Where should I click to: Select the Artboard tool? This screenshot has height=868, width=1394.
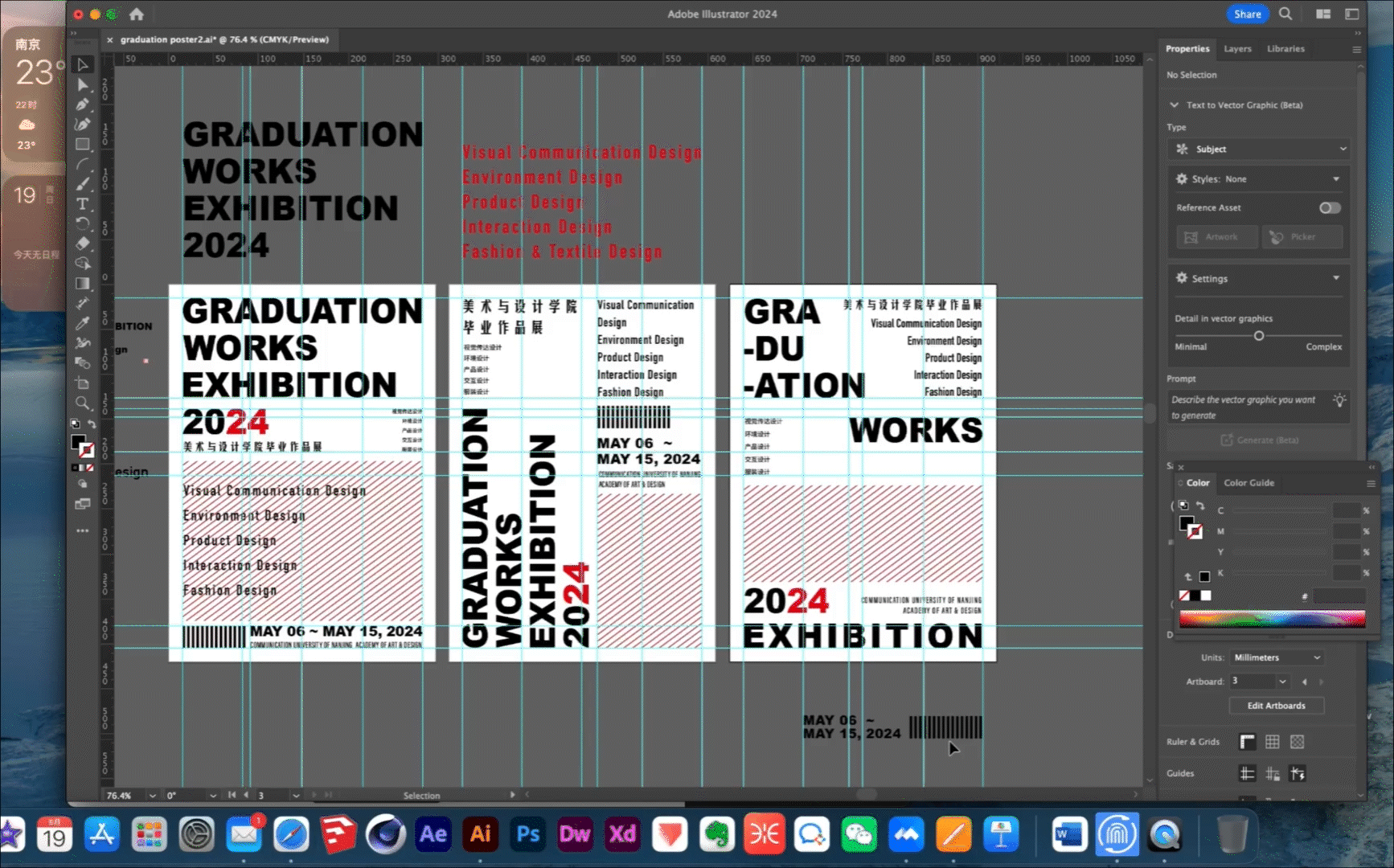(82, 383)
